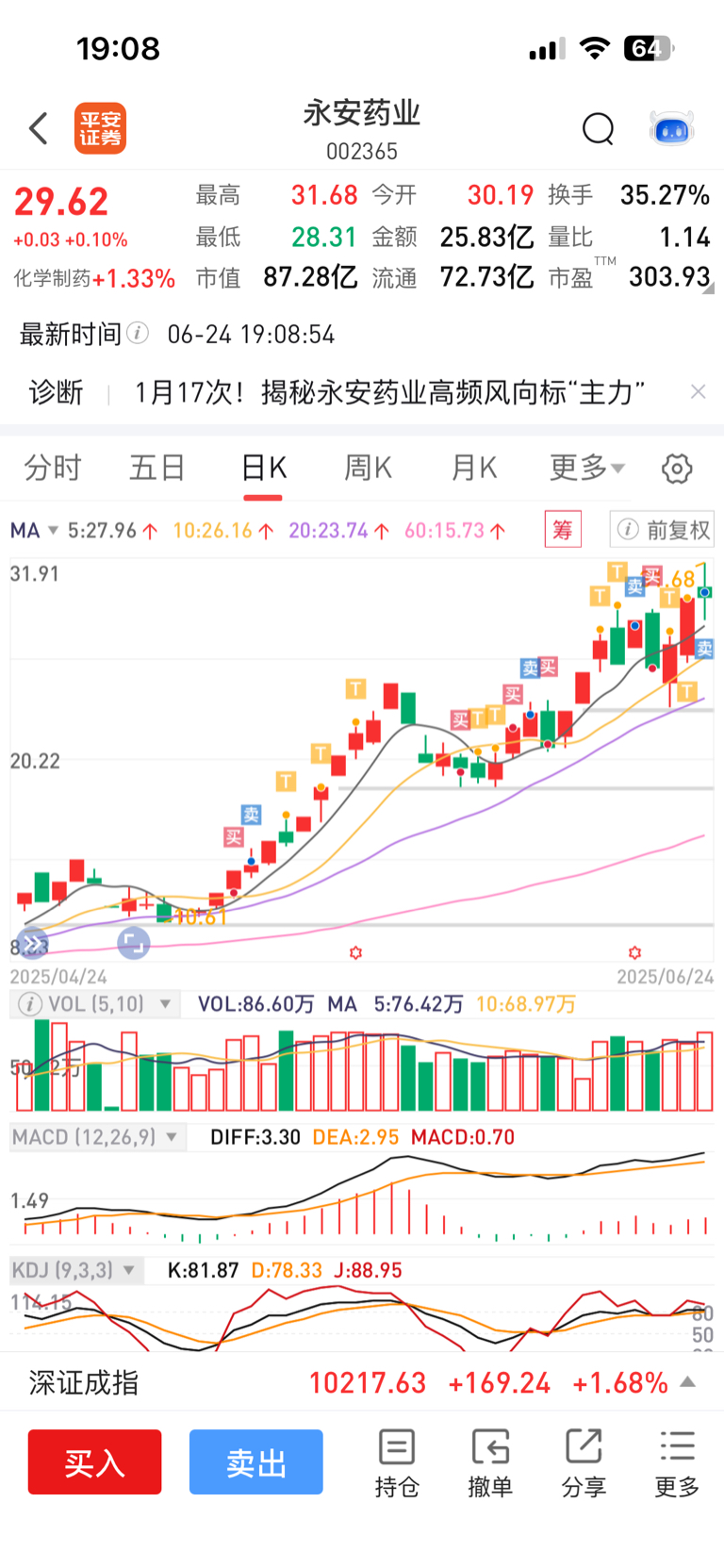Tap the info icon beside 最新时间

(x=138, y=333)
